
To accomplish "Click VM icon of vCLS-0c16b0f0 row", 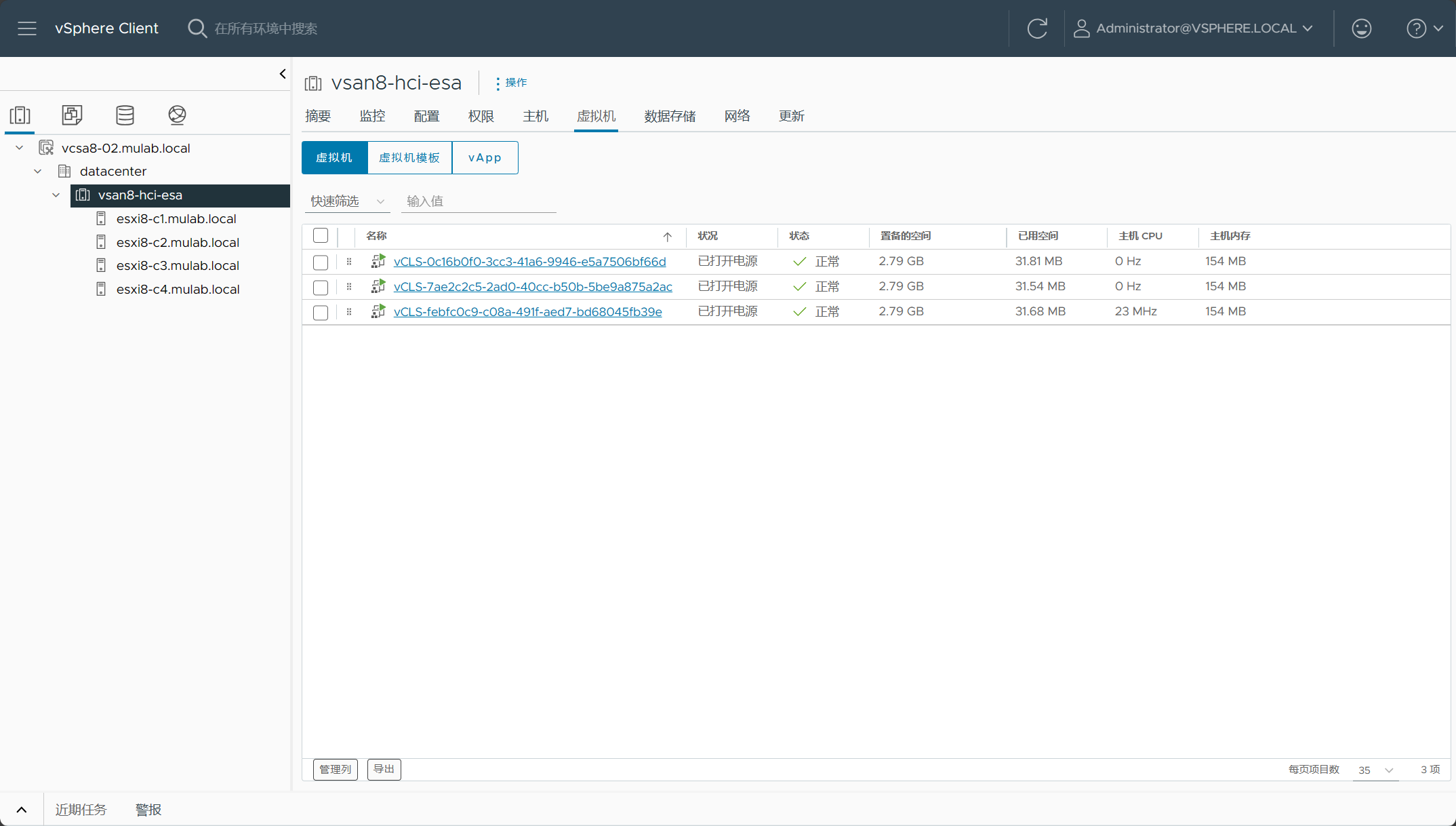I will click(x=378, y=261).
